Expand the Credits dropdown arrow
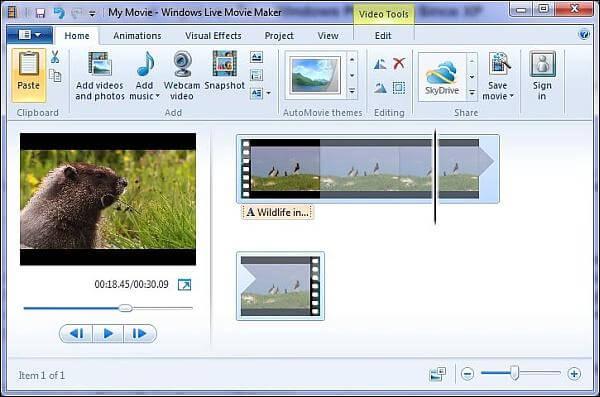Viewport: 600px width, 397px height. pos(269,93)
